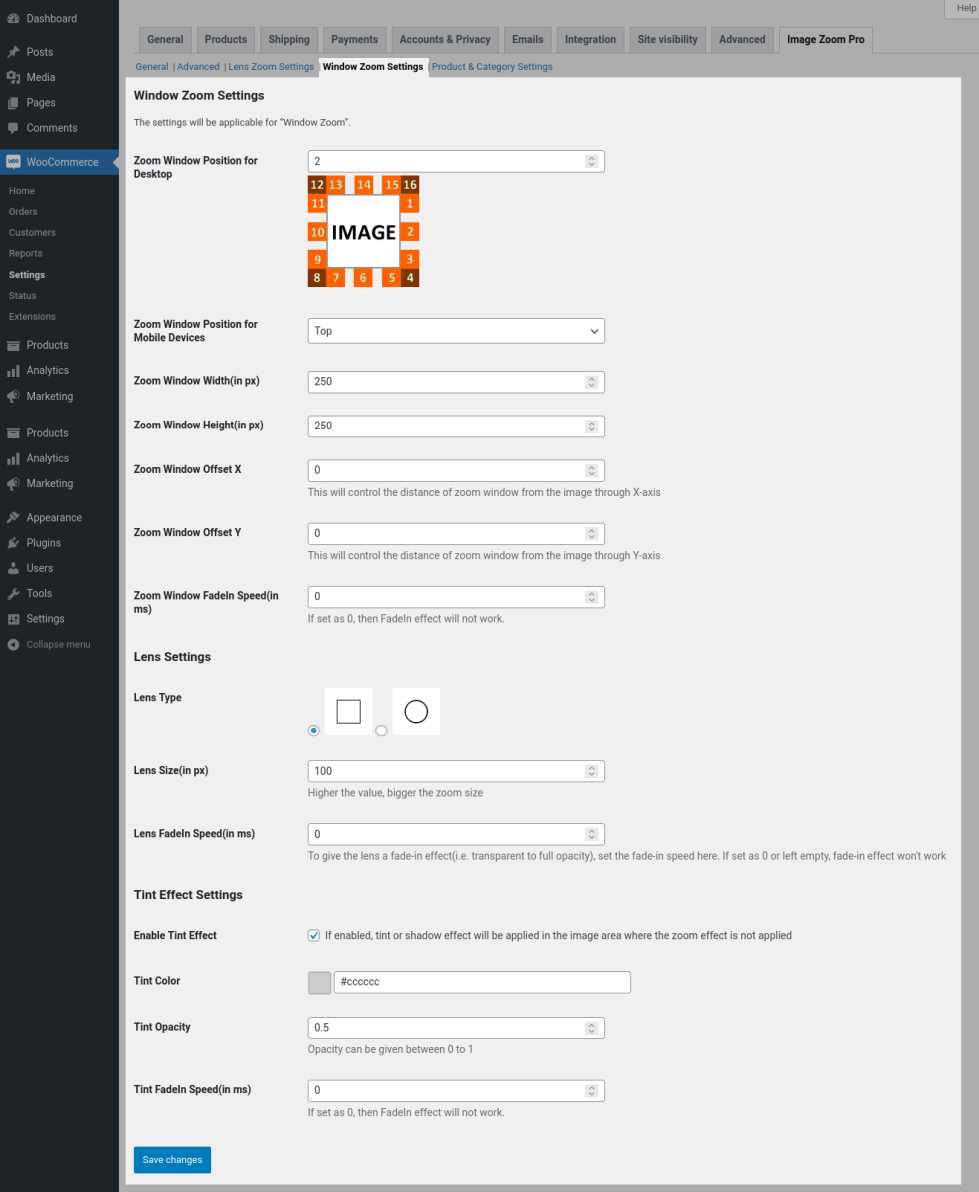Click the Zoom Window FadeIn Speed stepper

click(x=591, y=597)
